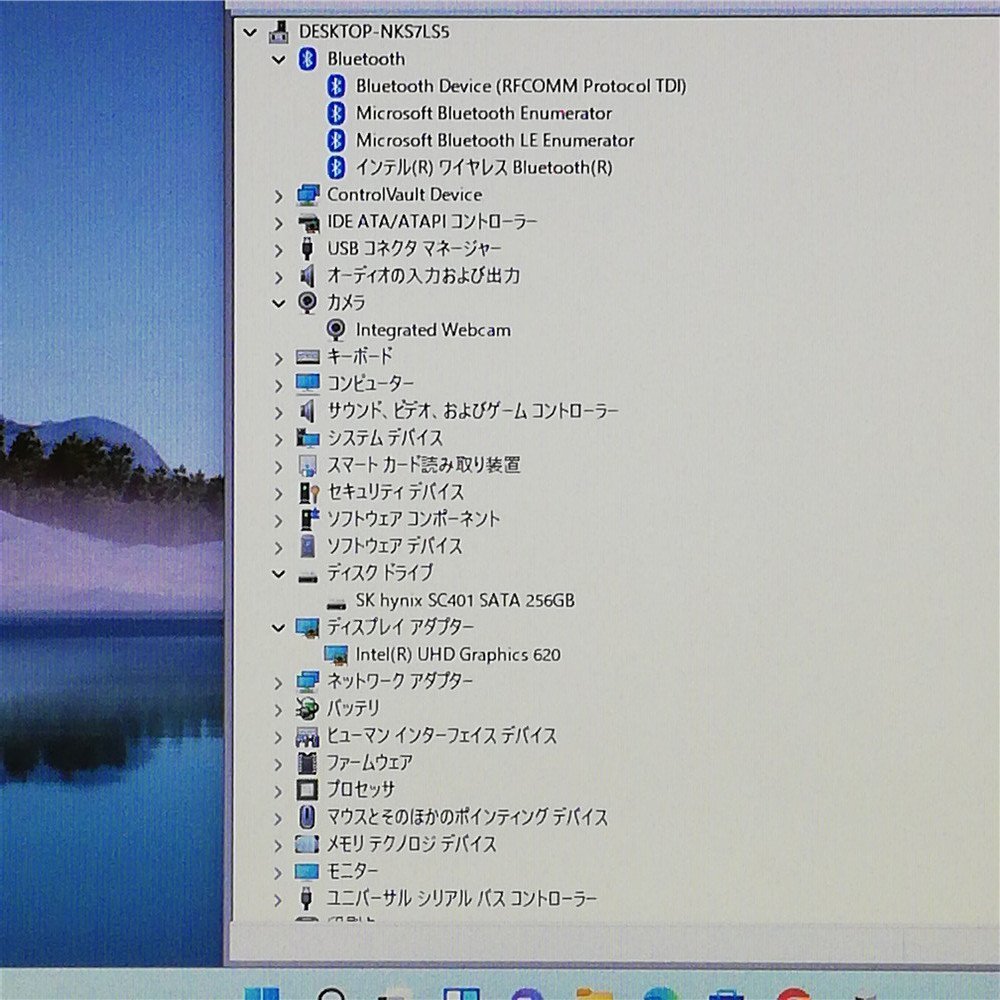Select 'Intel(R) UHD Graphics 620' text
This screenshot has height=1000, width=1000.
[458, 654]
